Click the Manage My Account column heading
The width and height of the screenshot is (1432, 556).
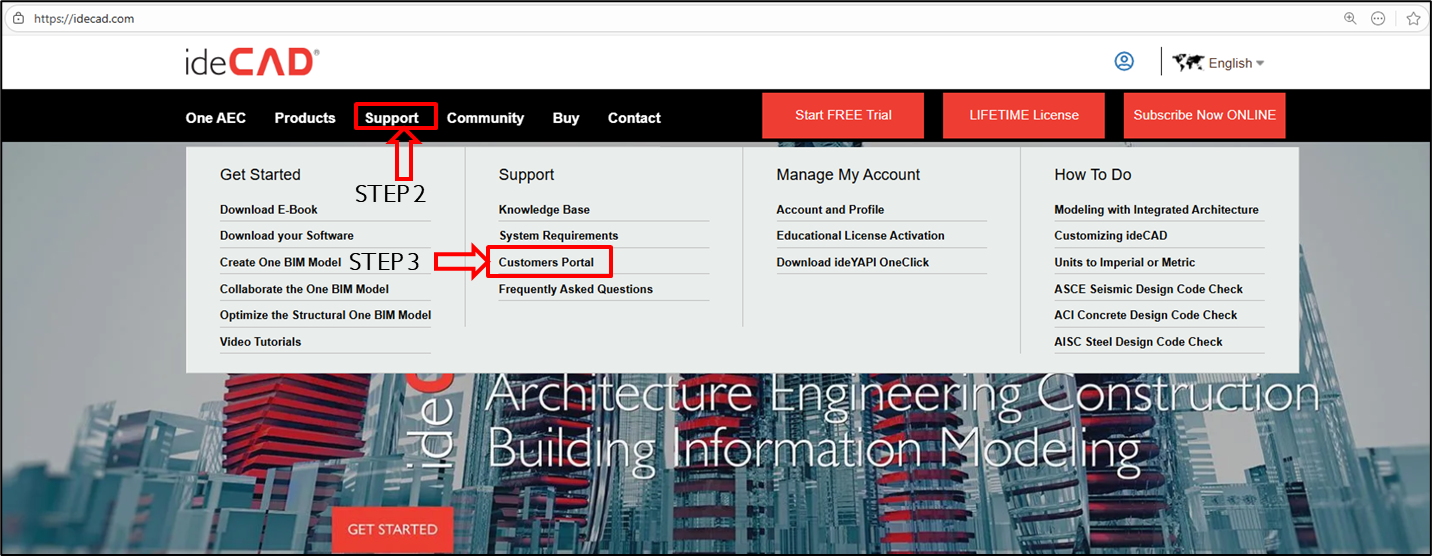(x=848, y=175)
